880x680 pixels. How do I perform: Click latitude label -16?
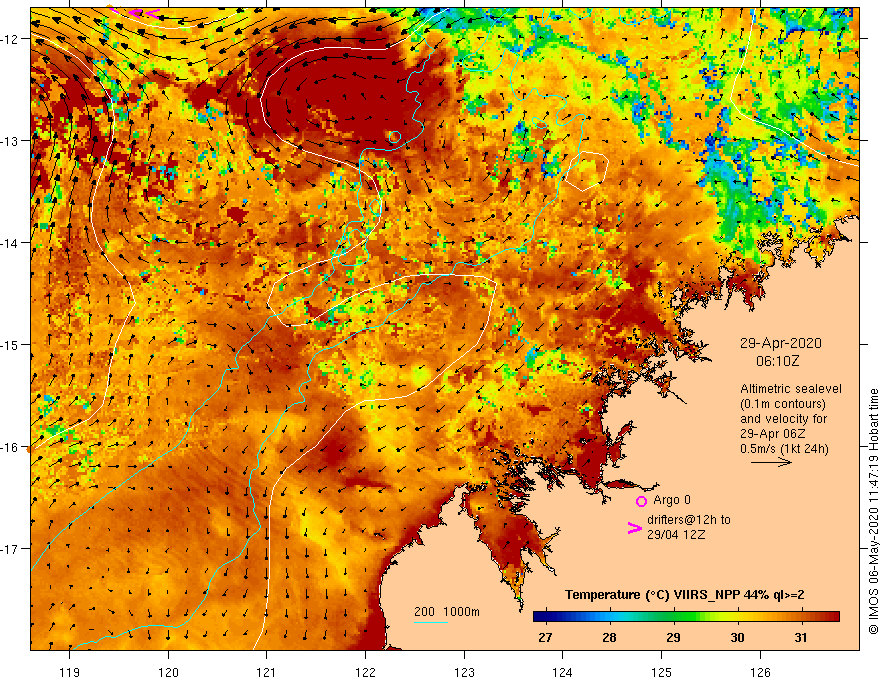(10, 447)
